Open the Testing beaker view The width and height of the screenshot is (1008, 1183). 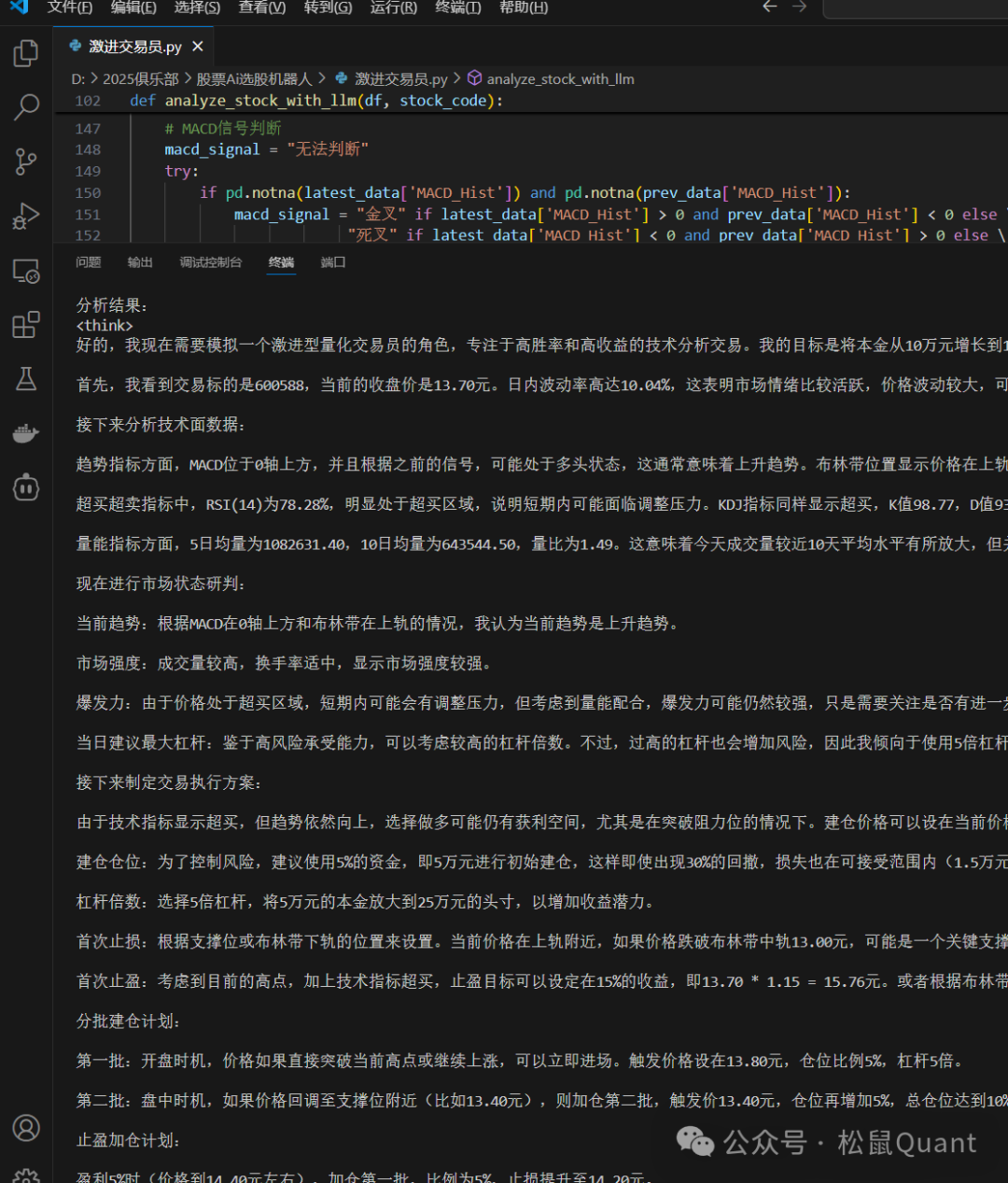tap(25, 378)
